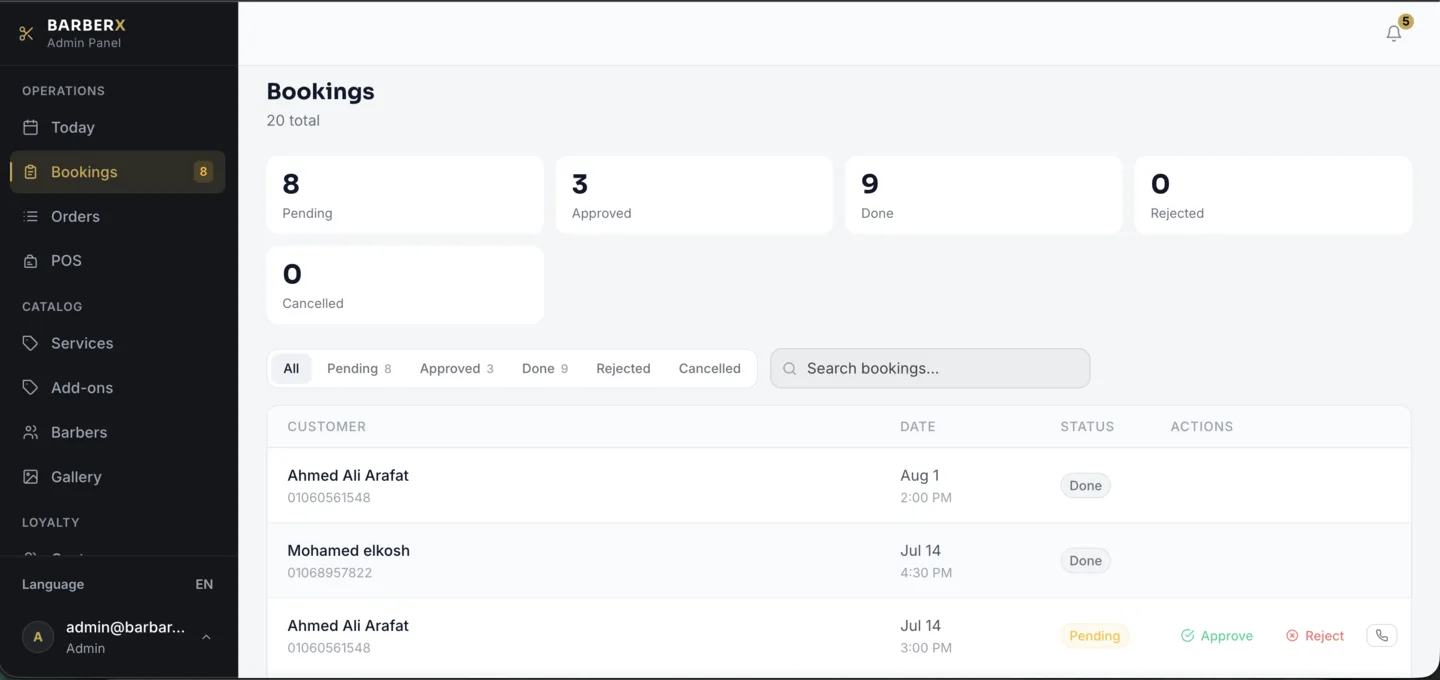Open Add-ons in sidebar
The image size is (1440, 680).
[117, 388]
